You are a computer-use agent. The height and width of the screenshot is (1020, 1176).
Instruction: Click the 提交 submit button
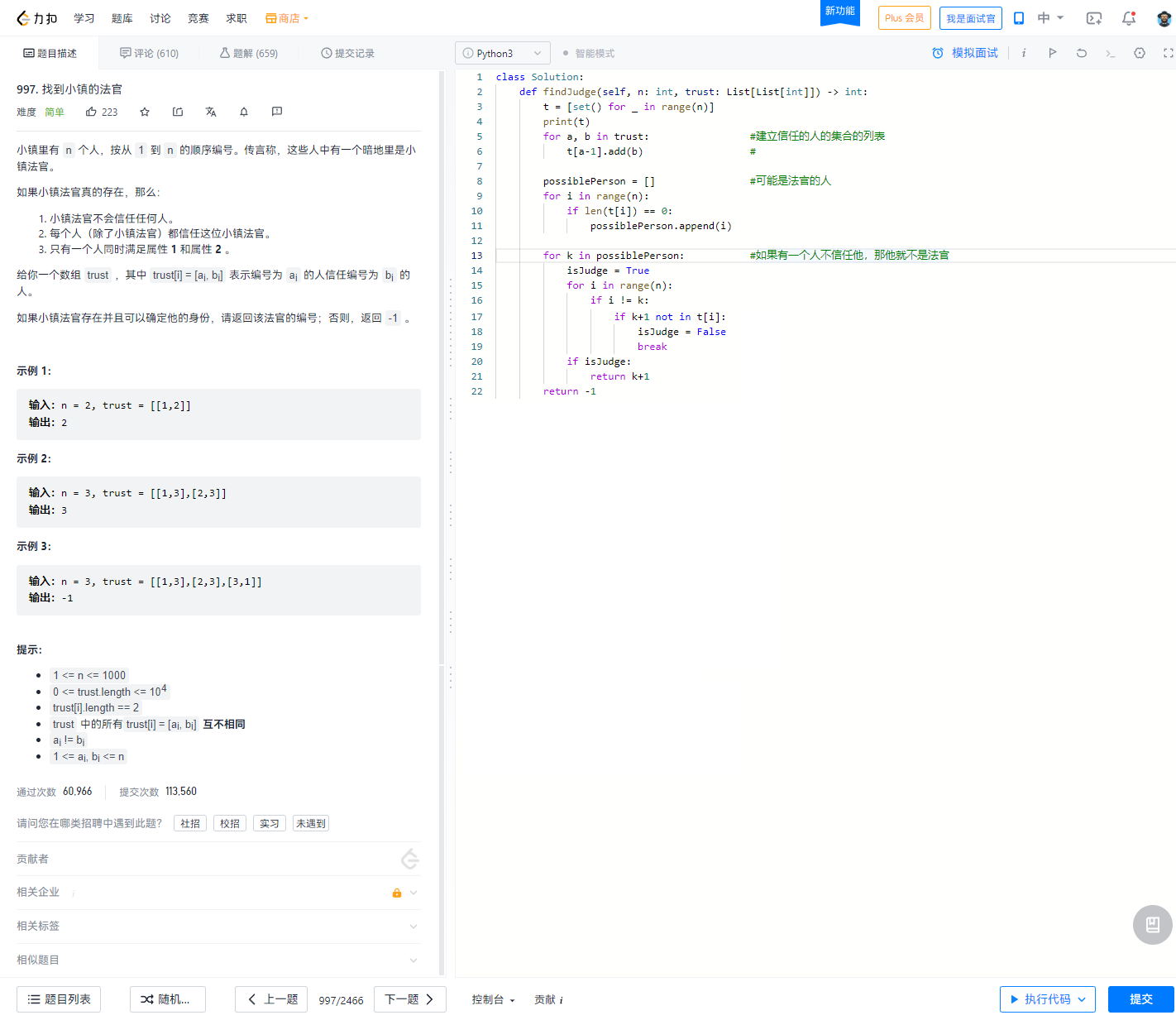[x=1141, y=999]
